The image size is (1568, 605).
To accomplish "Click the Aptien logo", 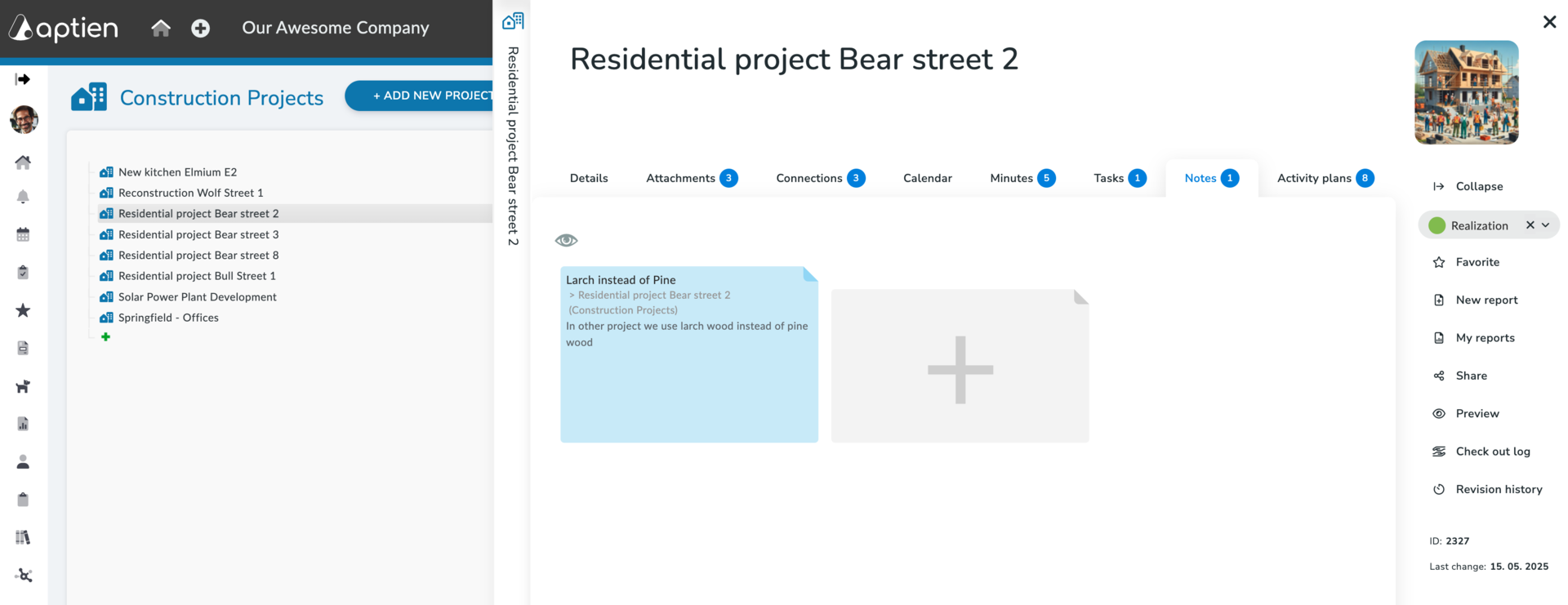I will pos(63,28).
